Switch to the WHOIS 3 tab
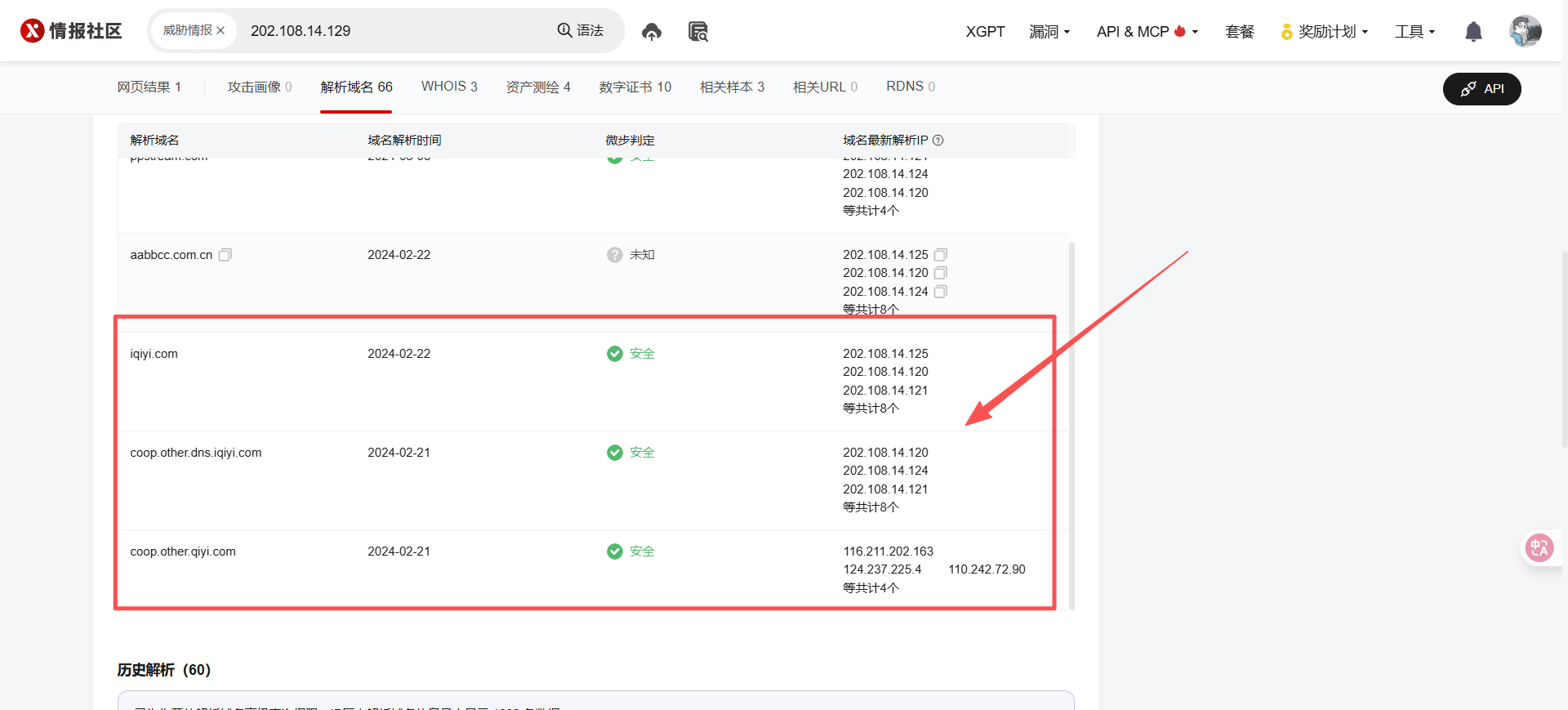The height and width of the screenshot is (710, 1568). click(449, 87)
